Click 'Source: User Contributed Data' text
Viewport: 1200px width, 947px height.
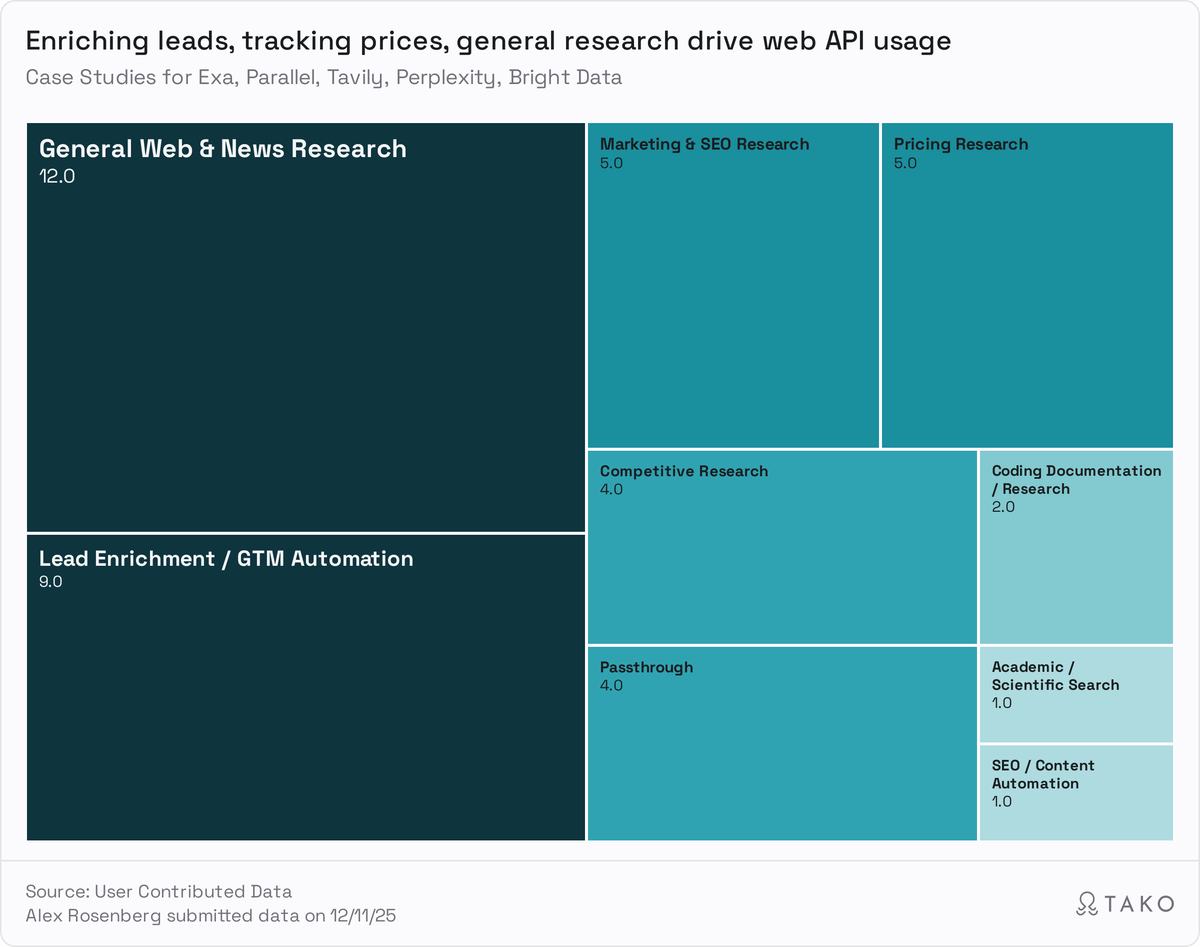tap(159, 891)
